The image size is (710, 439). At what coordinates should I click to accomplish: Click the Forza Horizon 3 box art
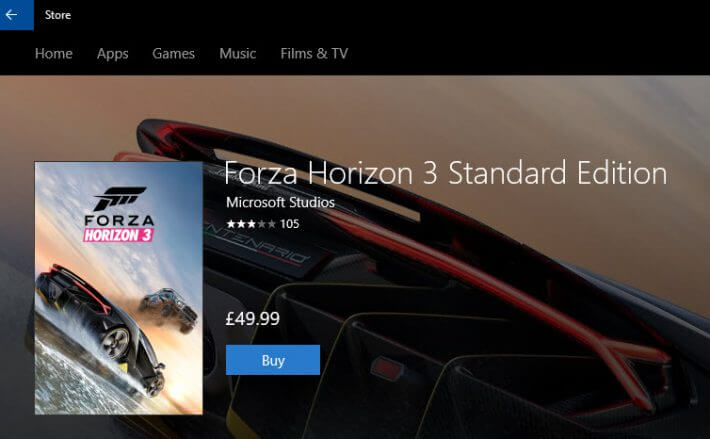119,288
